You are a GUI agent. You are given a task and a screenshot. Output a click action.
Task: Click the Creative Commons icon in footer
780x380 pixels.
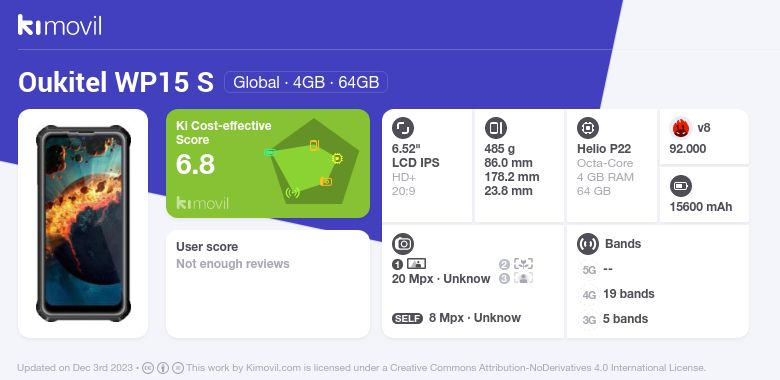(147, 368)
